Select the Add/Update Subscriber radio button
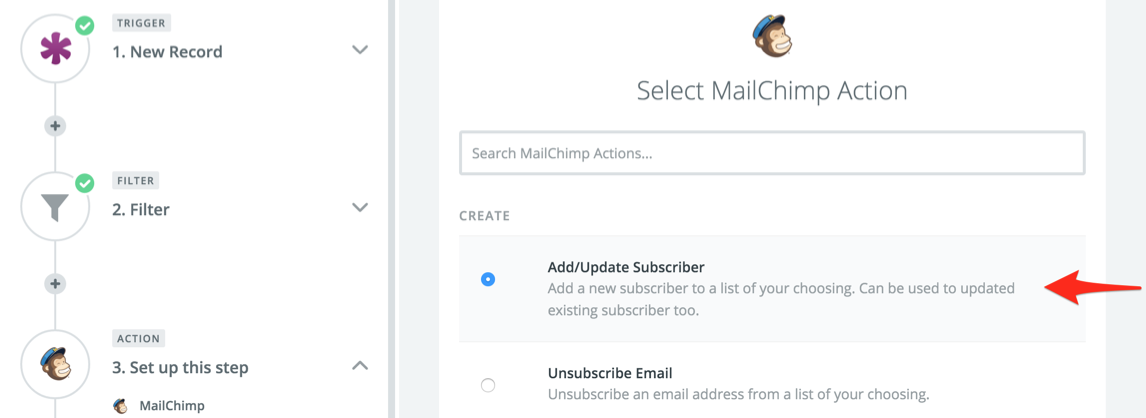 488,280
